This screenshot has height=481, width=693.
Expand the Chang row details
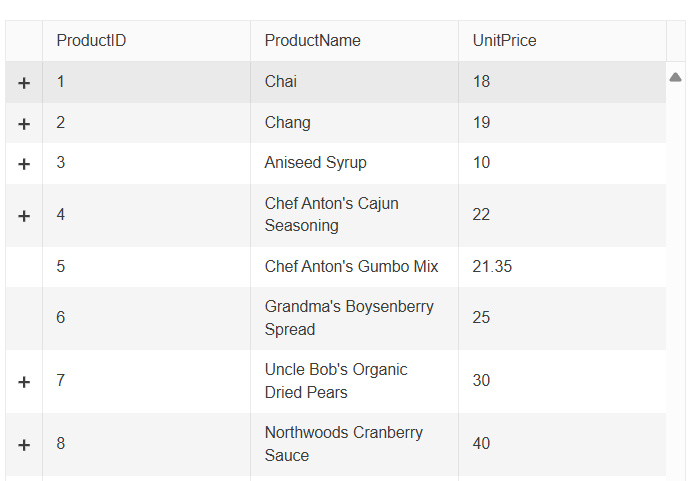click(24, 124)
